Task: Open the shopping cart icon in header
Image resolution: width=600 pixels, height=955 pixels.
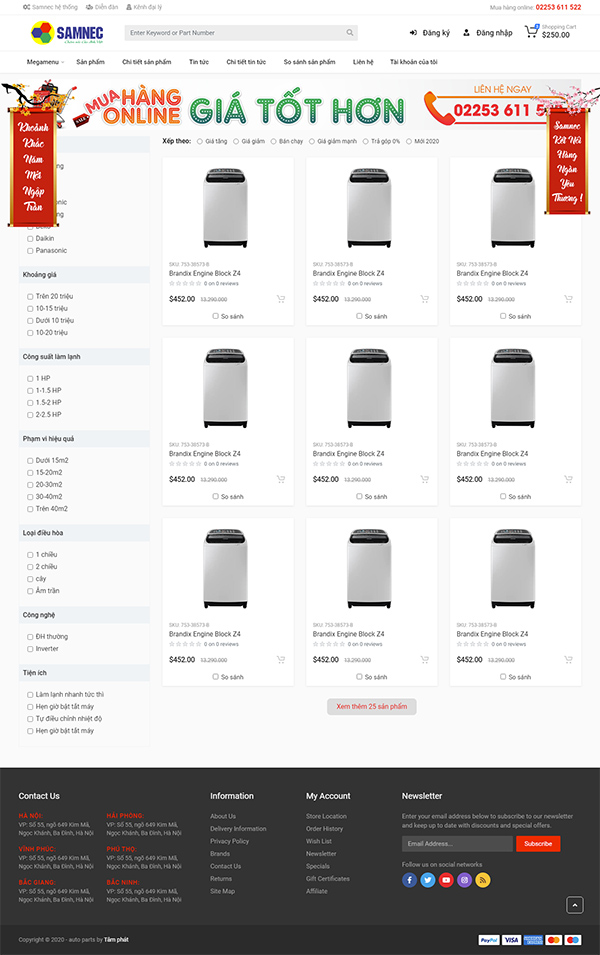Action: [532, 32]
